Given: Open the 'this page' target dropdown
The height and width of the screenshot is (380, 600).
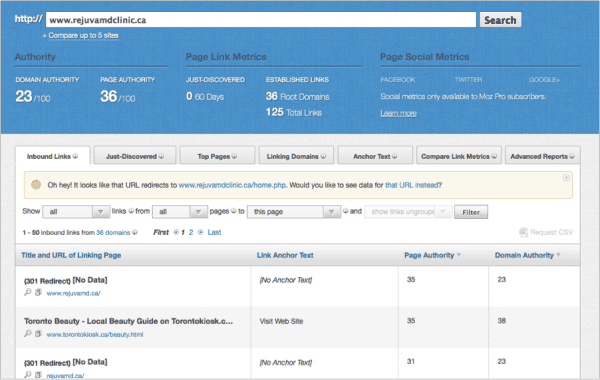Looking at the screenshot, I should point(294,212).
